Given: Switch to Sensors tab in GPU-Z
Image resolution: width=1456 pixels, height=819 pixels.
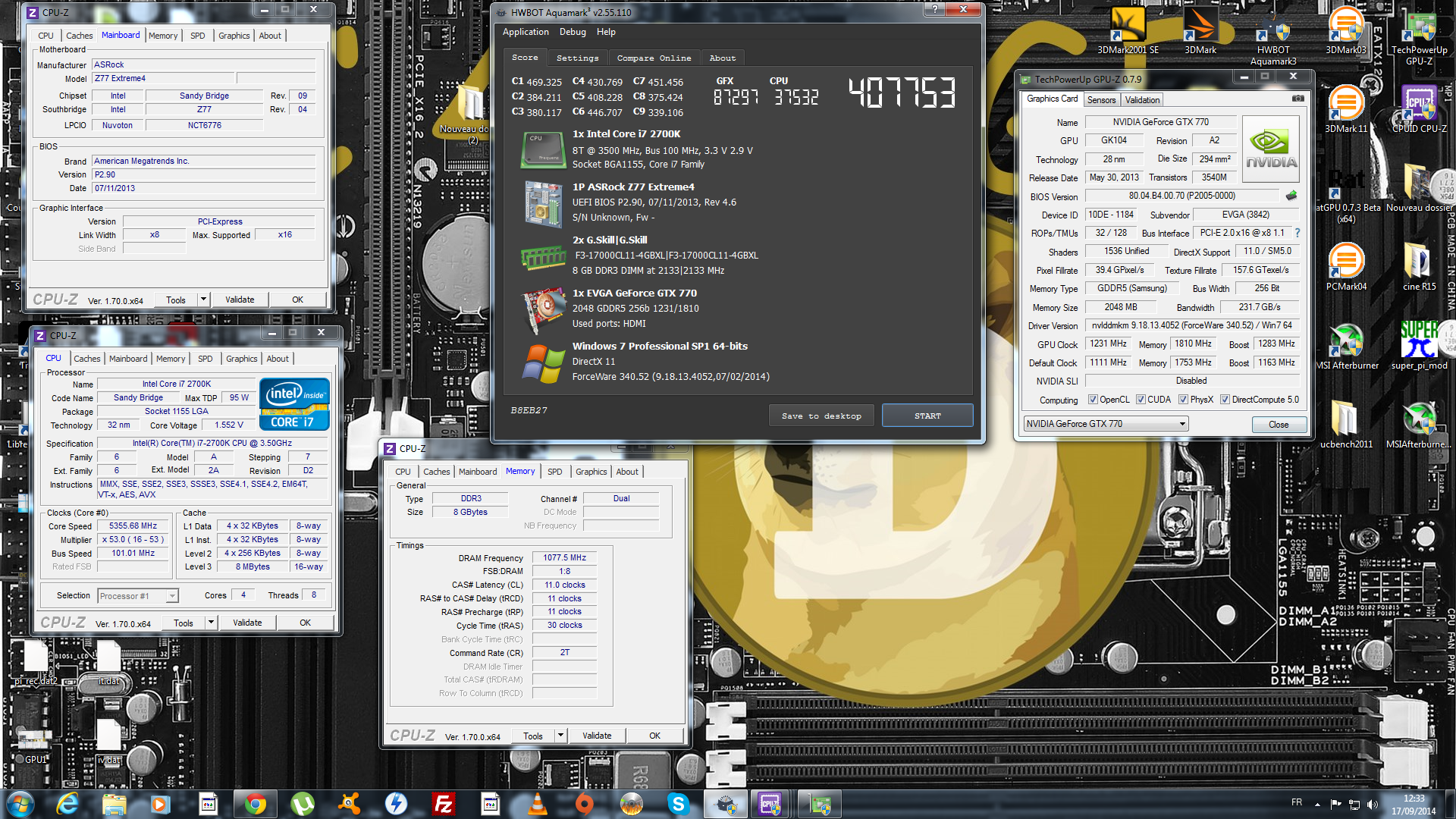Looking at the screenshot, I should (1101, 100).
